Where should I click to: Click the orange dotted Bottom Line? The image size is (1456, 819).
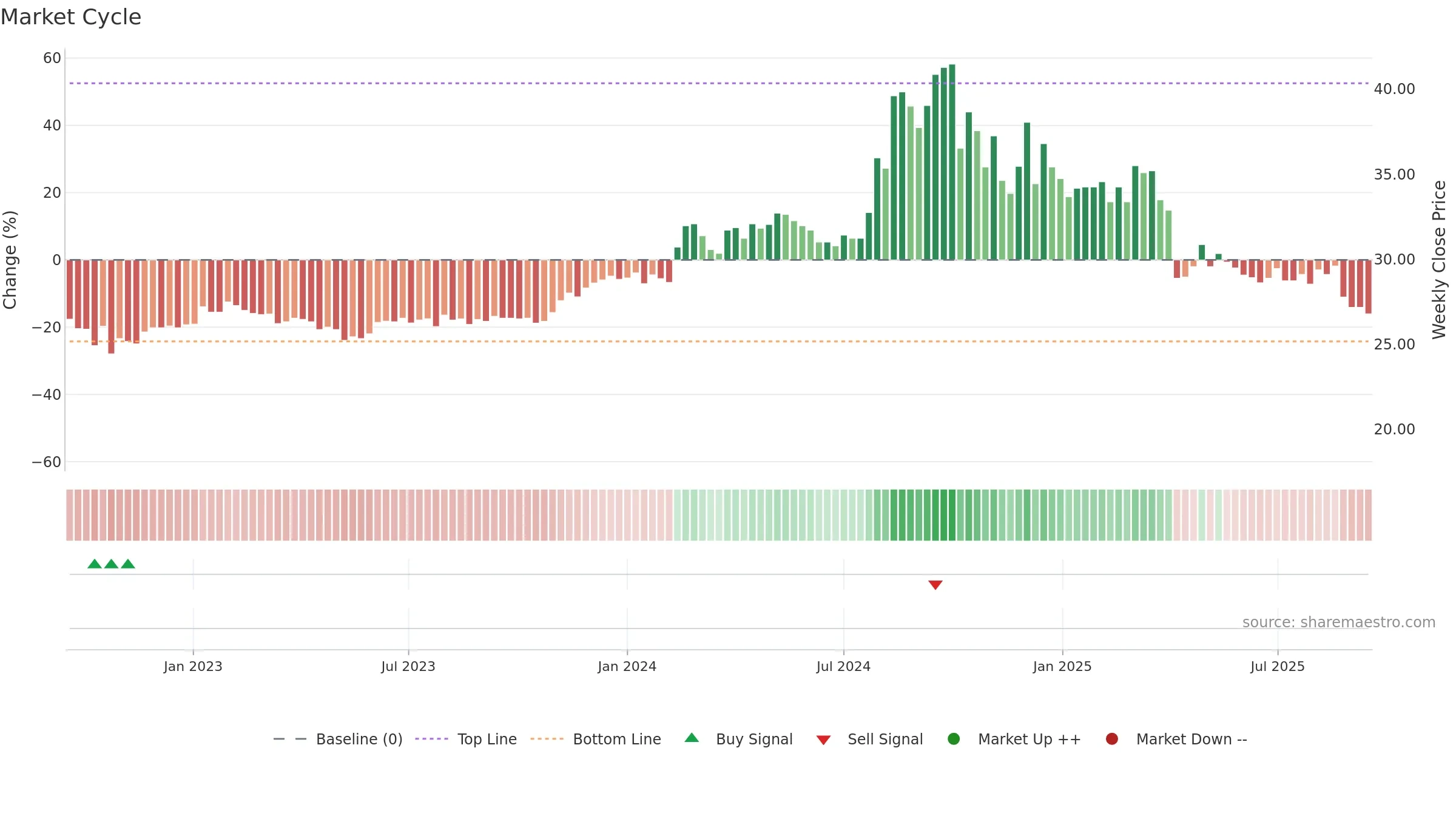[x=719, y=342]
